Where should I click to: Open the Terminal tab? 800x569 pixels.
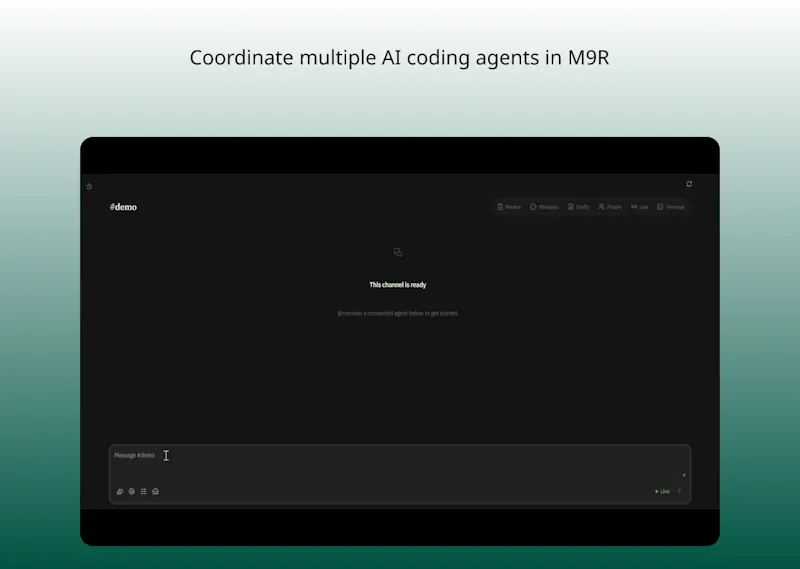point(671,207)
